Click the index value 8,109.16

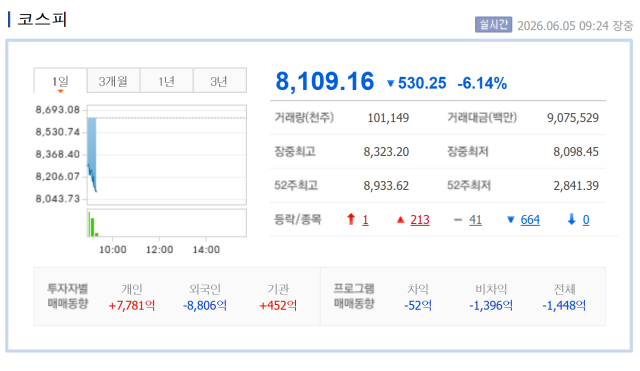click(324, 81)
